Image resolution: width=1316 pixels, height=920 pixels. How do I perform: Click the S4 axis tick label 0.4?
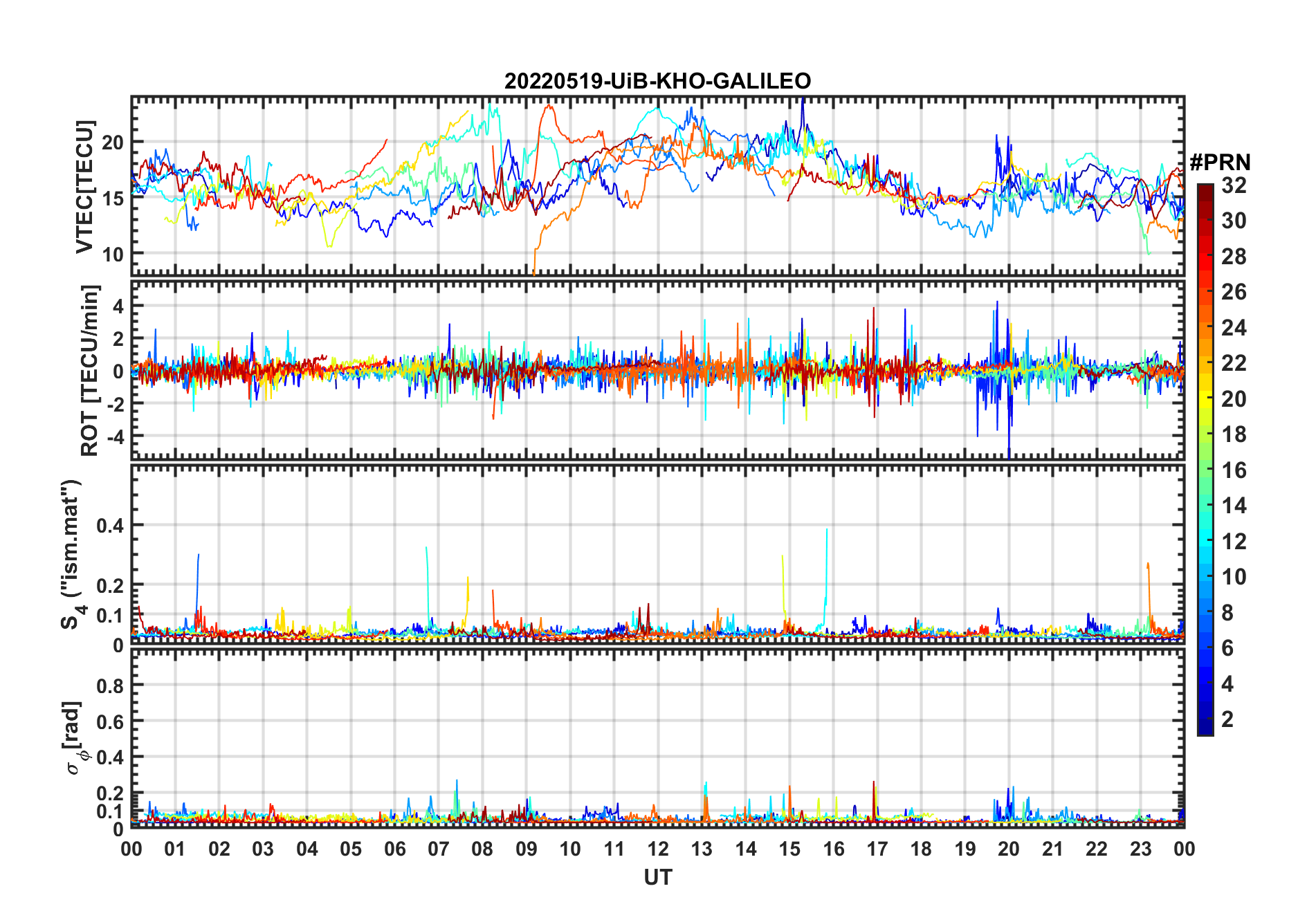(x=110, y=526)
